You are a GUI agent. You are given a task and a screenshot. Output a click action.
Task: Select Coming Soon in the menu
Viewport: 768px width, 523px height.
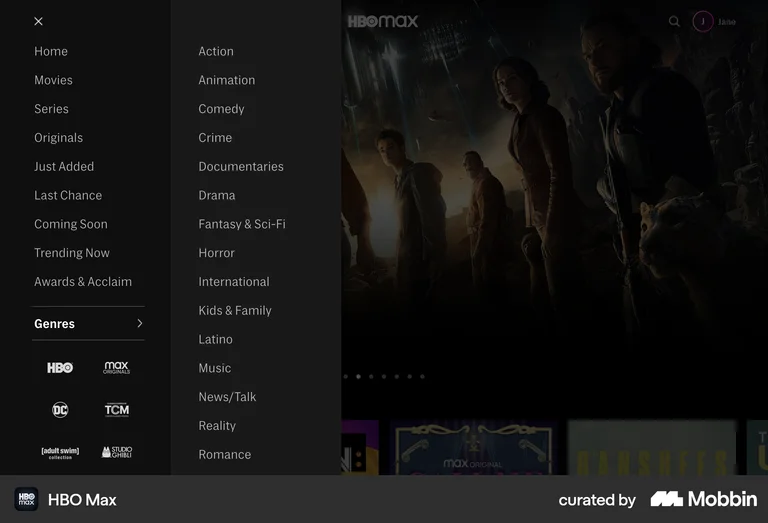pyautogui.click(x=71, y=224)
